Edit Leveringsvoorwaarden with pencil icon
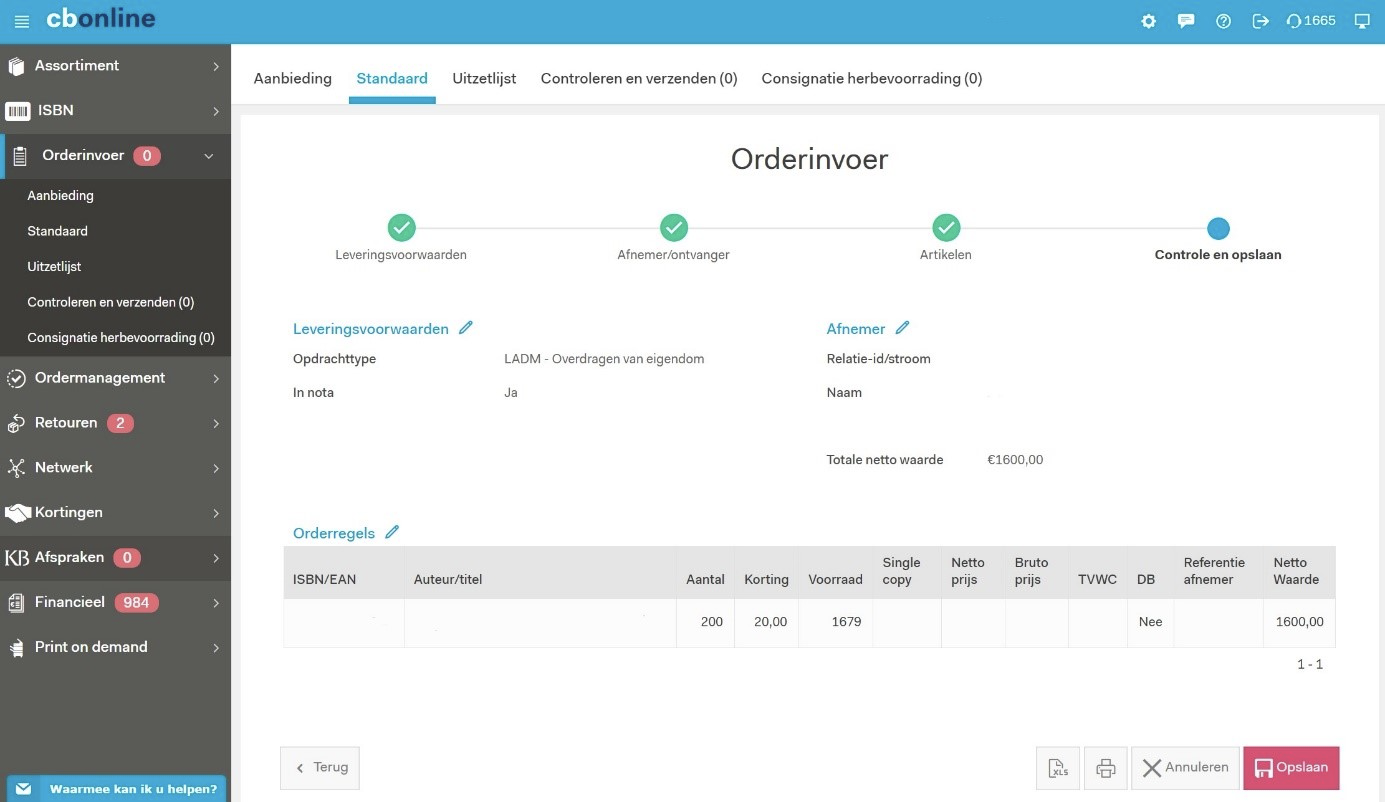Viewport: 1385px width, 802px height. click(x=465, y=328)
